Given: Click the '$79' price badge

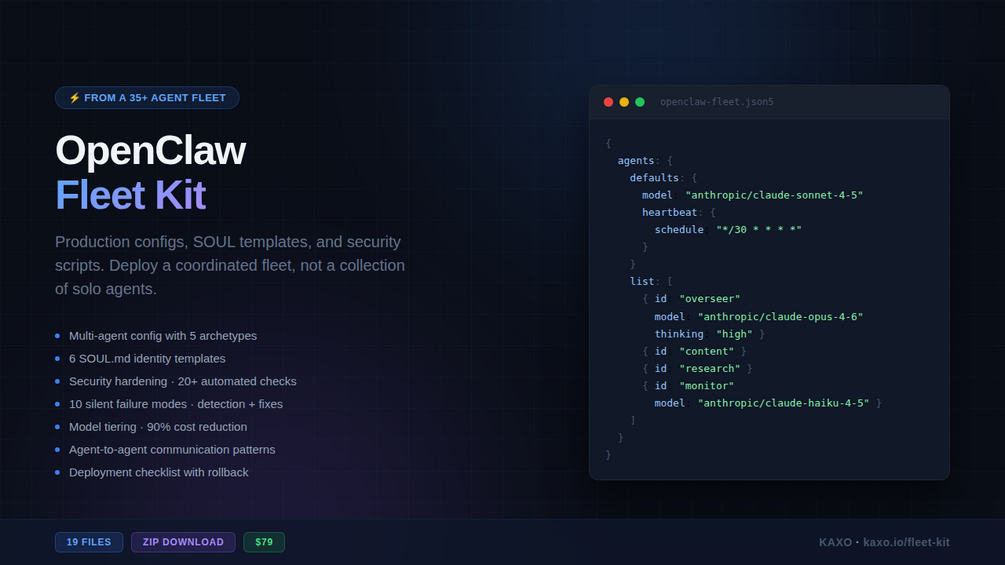Looking at the screenshot, I should [264, 542].
